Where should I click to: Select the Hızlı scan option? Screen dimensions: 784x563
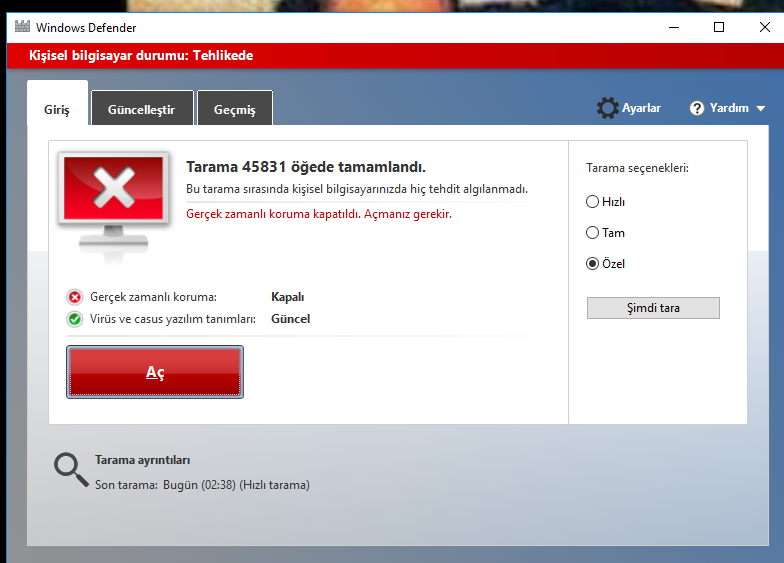[x=605, y=202]
